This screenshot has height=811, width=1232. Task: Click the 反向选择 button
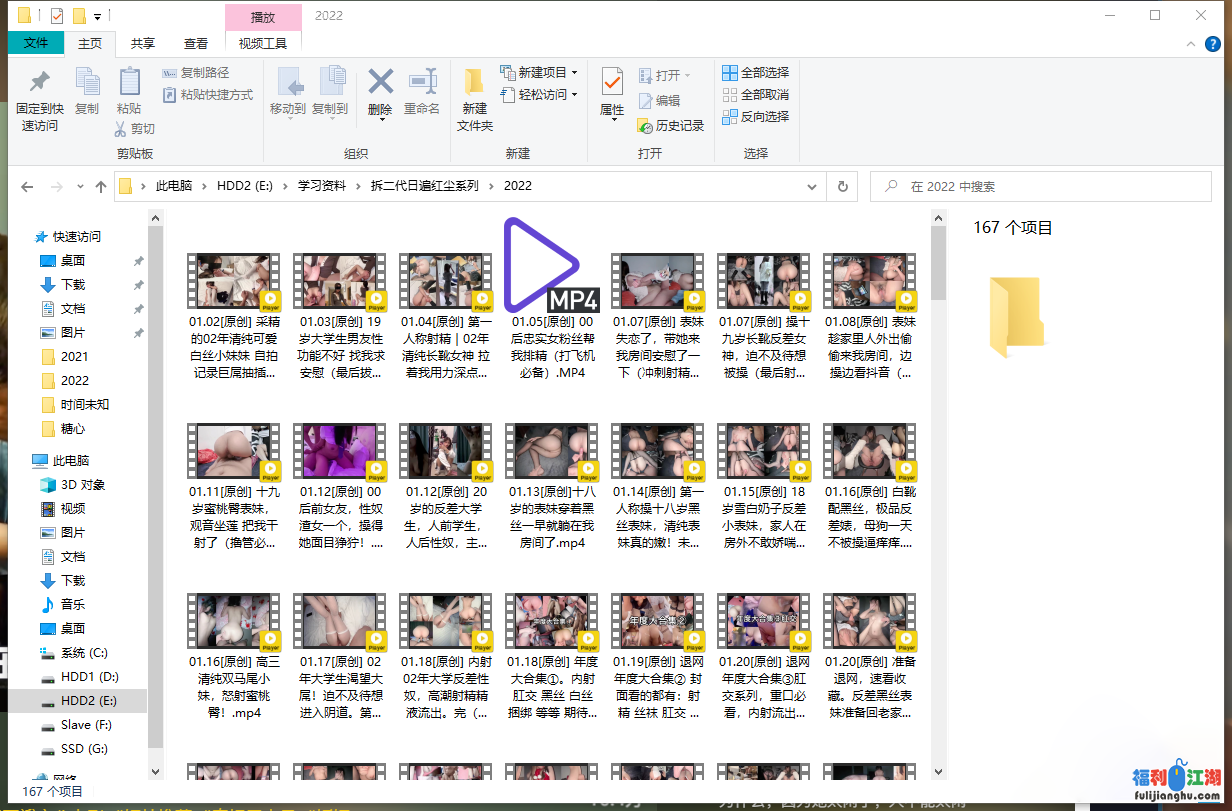click(x=755, y=116)
